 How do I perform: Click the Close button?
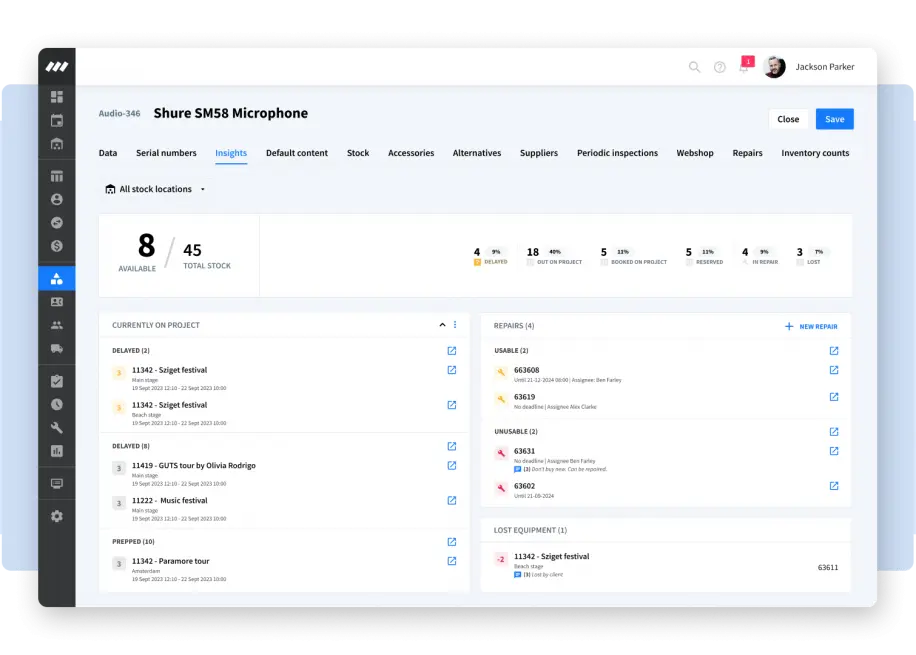coord(788,119)
